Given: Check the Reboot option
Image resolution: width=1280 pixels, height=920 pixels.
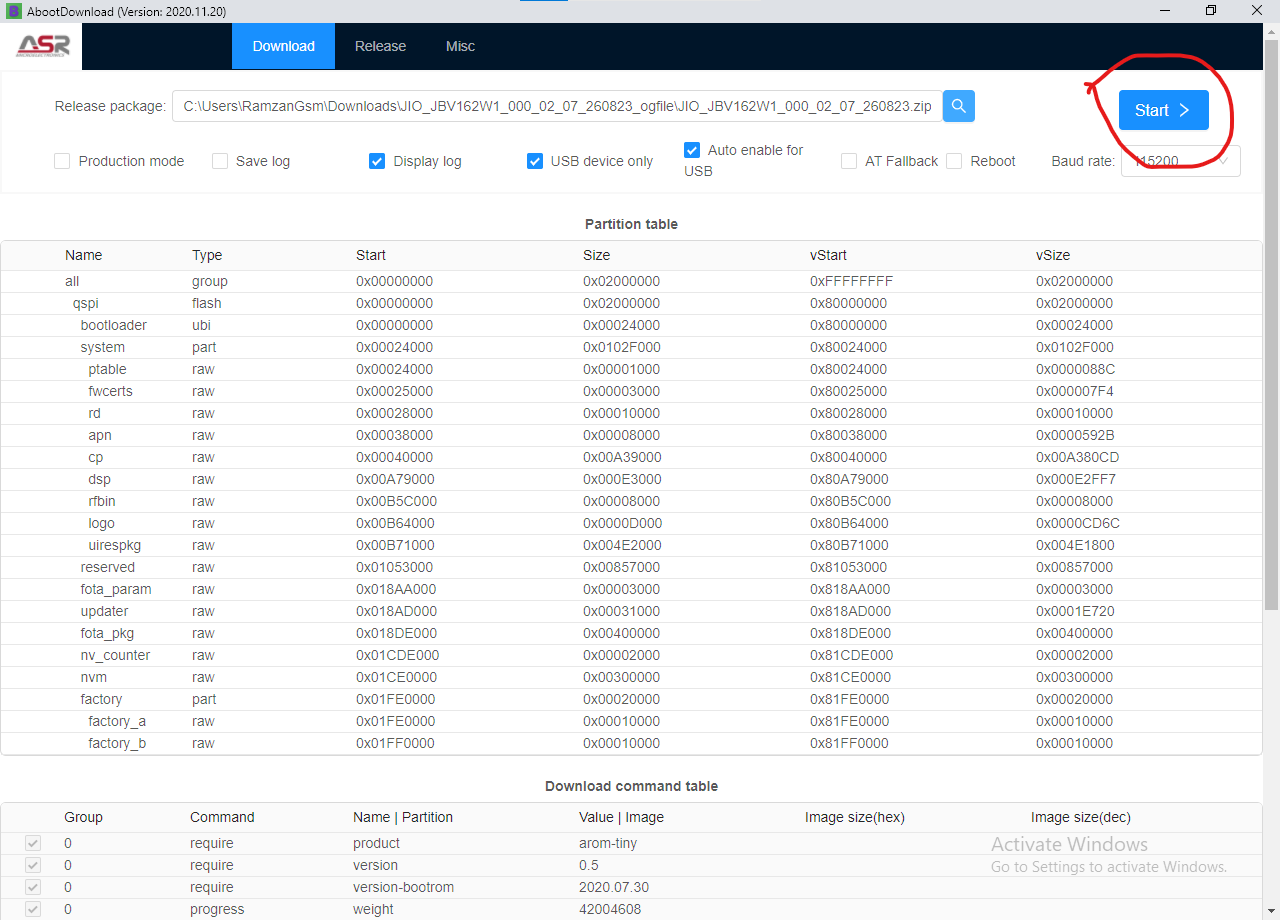Looking at the screenshot, I should point(954,161).
